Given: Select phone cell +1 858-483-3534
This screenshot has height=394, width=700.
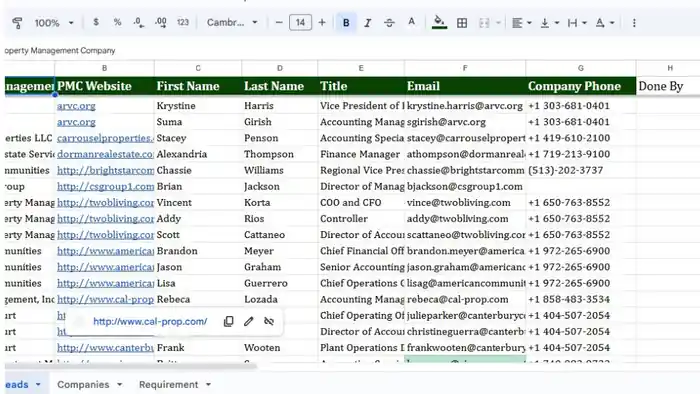Looking at the screenshot, I should [581, 299].
